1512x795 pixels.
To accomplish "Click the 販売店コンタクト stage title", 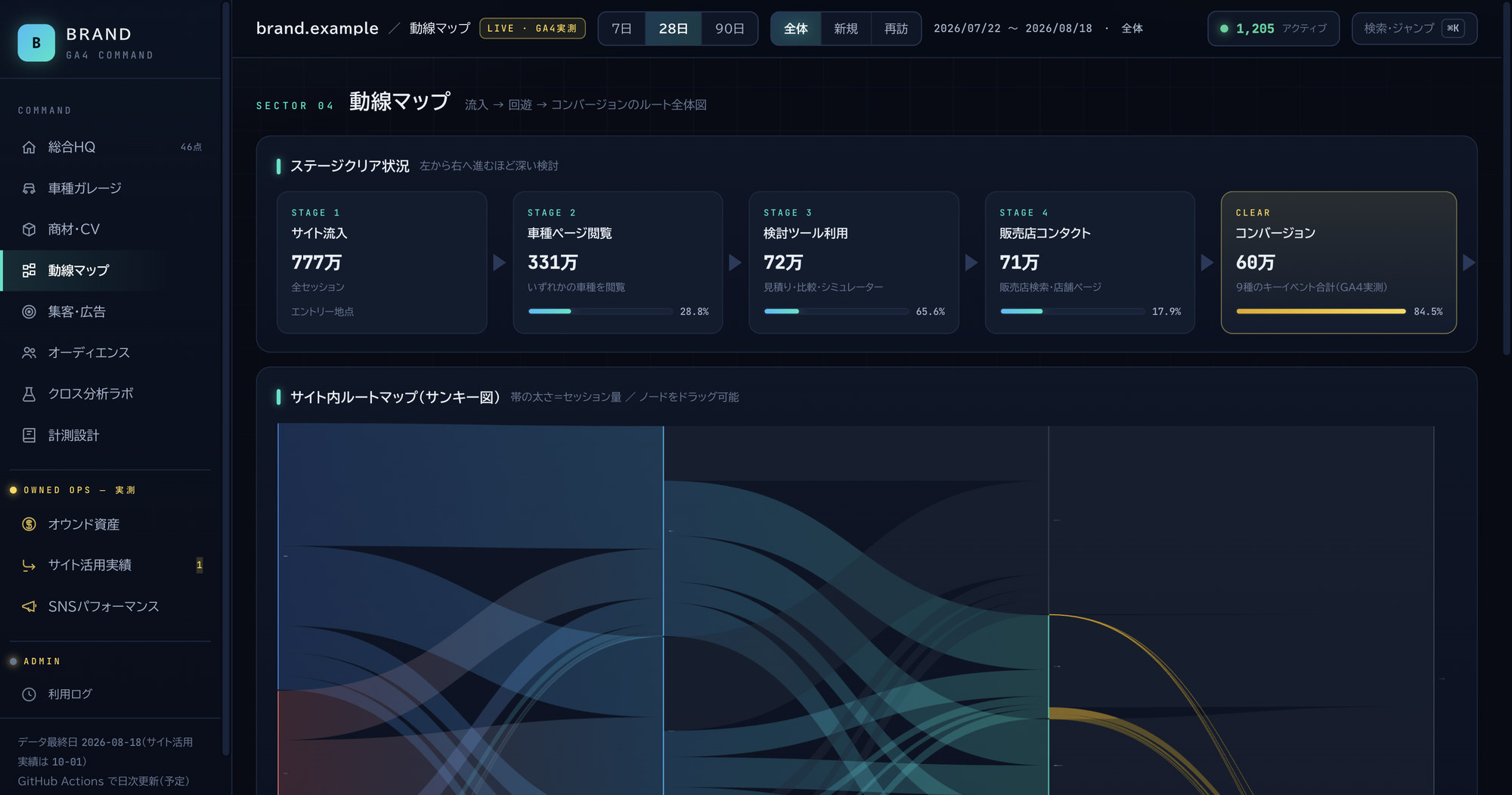I will point(1045,233).
